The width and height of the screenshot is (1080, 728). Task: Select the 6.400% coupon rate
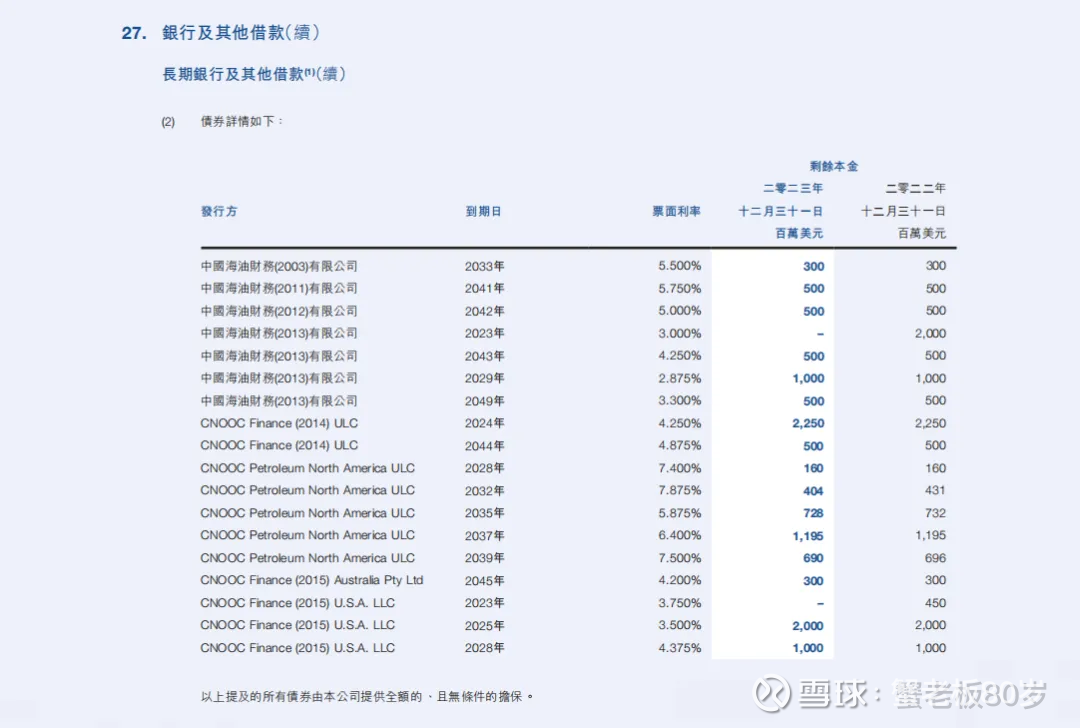[680, 535]
